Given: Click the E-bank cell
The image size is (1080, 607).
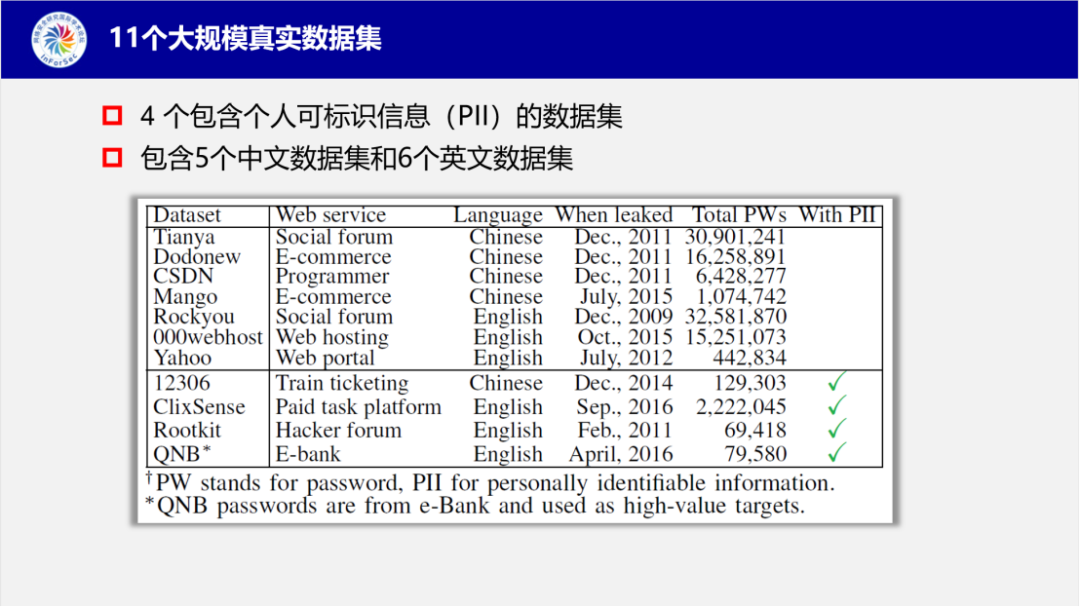Looking at the screenshot, I should (x=308, y=455).
